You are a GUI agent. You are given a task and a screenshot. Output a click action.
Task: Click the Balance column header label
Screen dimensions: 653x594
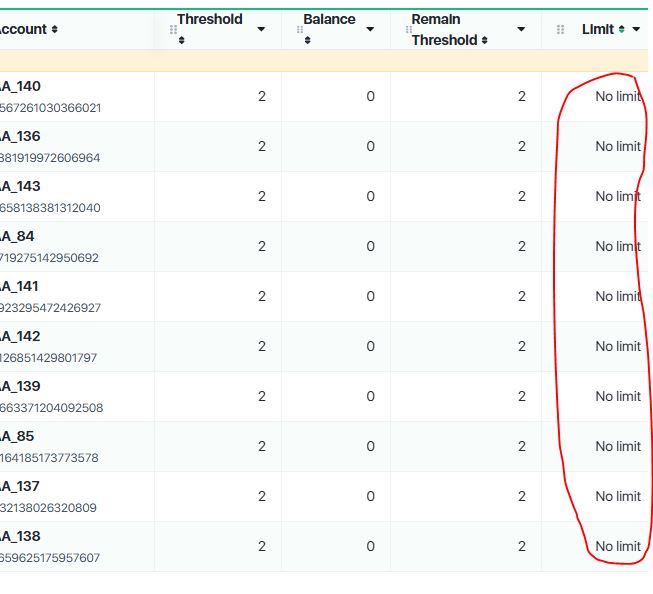coord(329,19)
